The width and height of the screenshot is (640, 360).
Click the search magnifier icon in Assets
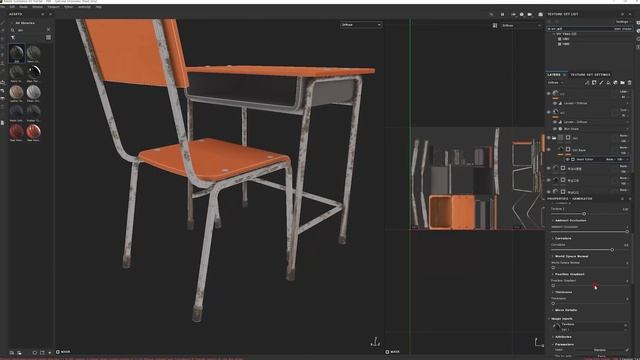(13, 30)
